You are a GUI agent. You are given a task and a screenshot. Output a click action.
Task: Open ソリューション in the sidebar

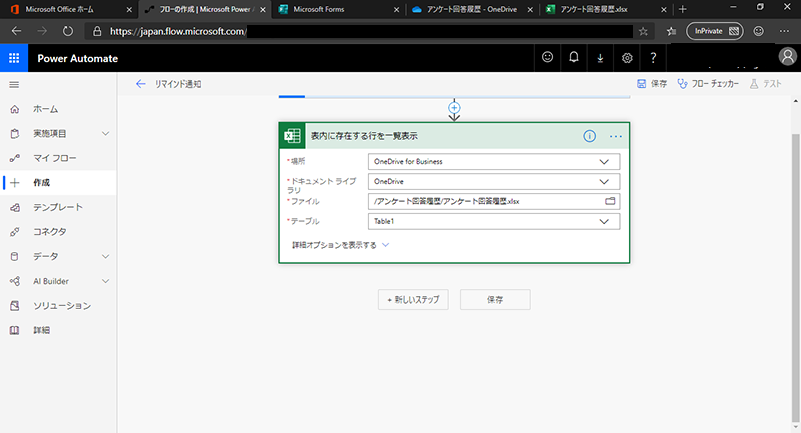58,305
